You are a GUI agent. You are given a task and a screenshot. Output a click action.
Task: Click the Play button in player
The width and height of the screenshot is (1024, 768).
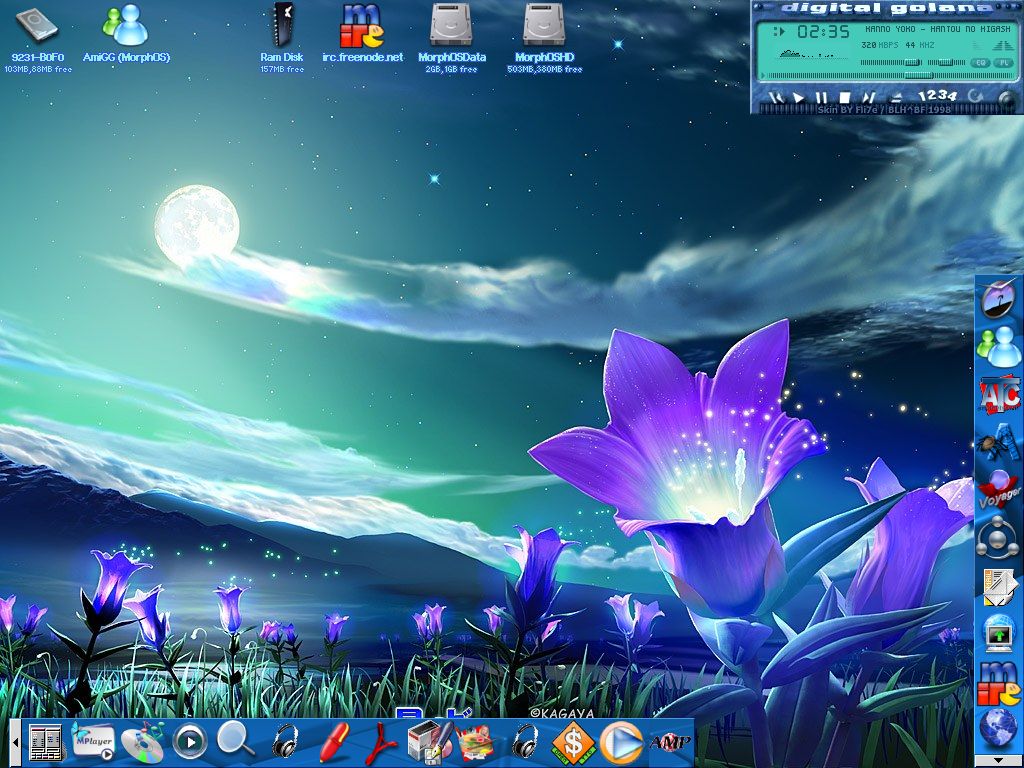799,98
